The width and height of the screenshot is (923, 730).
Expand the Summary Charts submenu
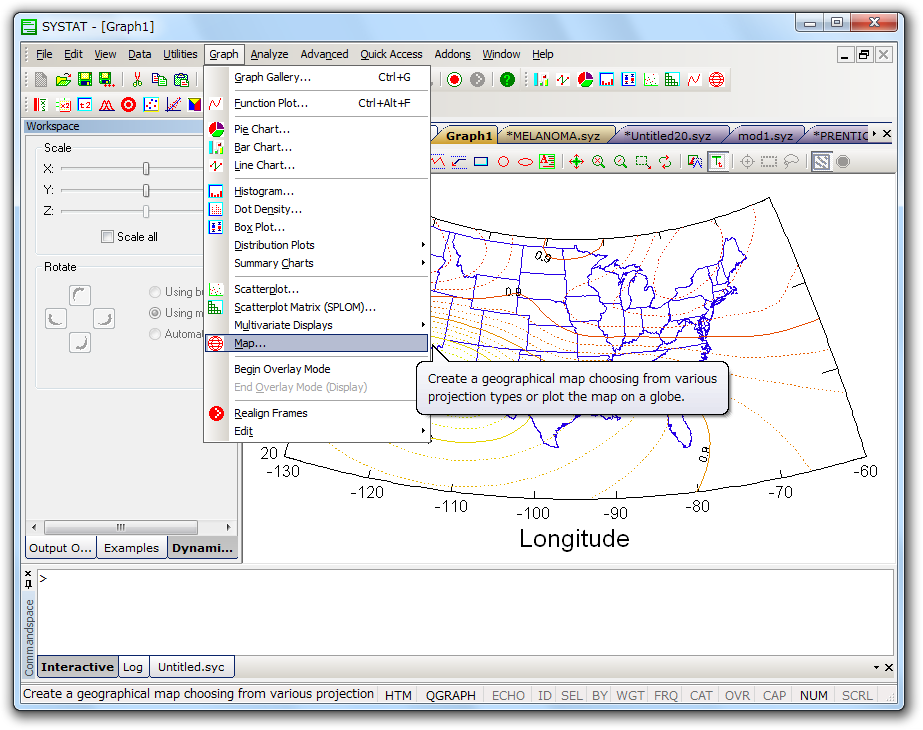317,263
